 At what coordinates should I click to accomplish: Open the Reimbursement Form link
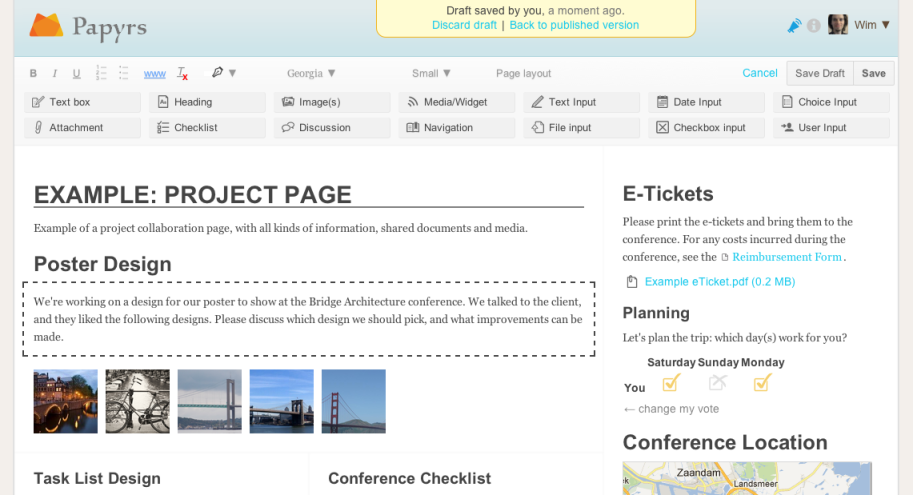tap(787, 257)
